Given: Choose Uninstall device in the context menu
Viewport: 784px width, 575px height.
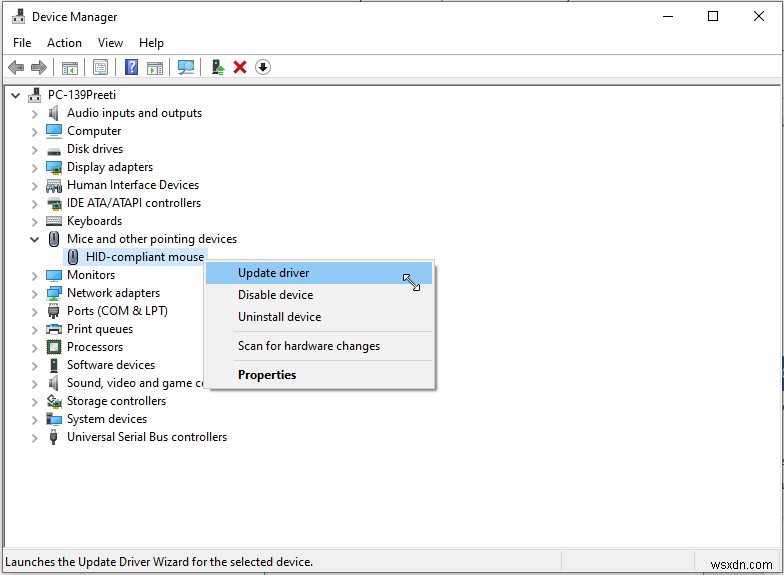Looking at the screenshot, I should [x=319, y=317].
